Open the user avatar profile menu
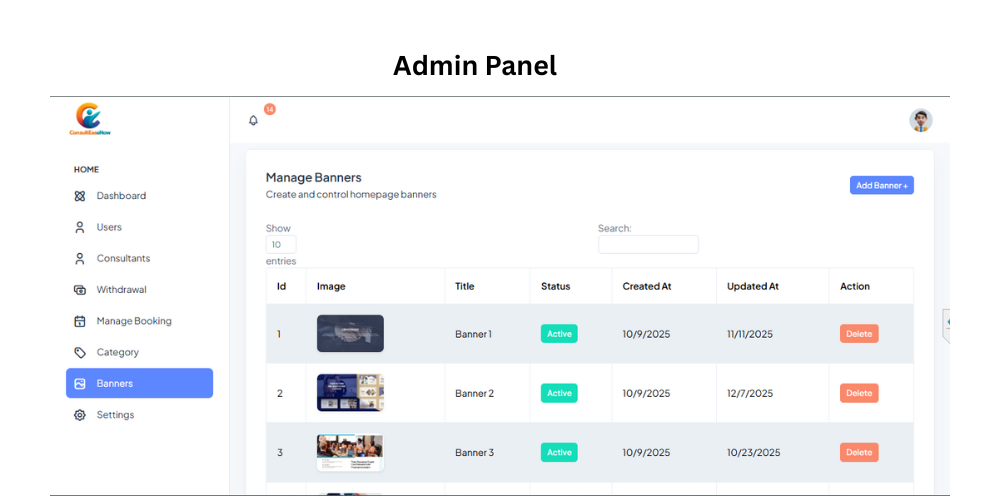1000x500 pixels. pyautogui.click(x=920, y=120)
